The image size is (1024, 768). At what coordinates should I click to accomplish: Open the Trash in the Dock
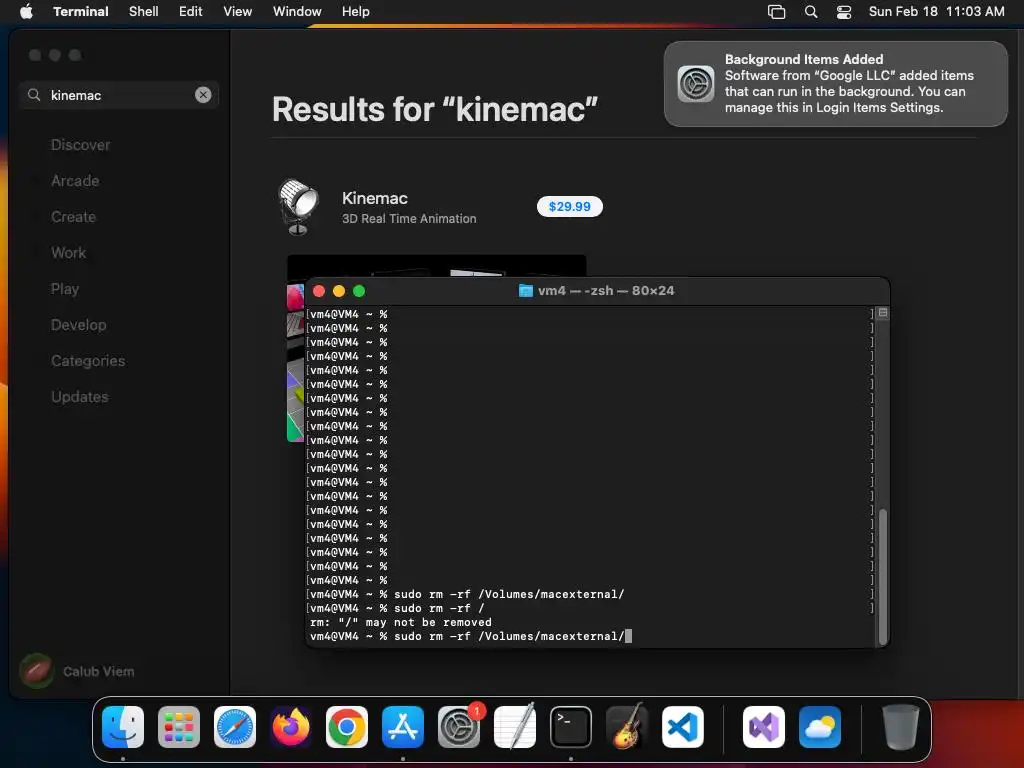(x=901, y=727)
